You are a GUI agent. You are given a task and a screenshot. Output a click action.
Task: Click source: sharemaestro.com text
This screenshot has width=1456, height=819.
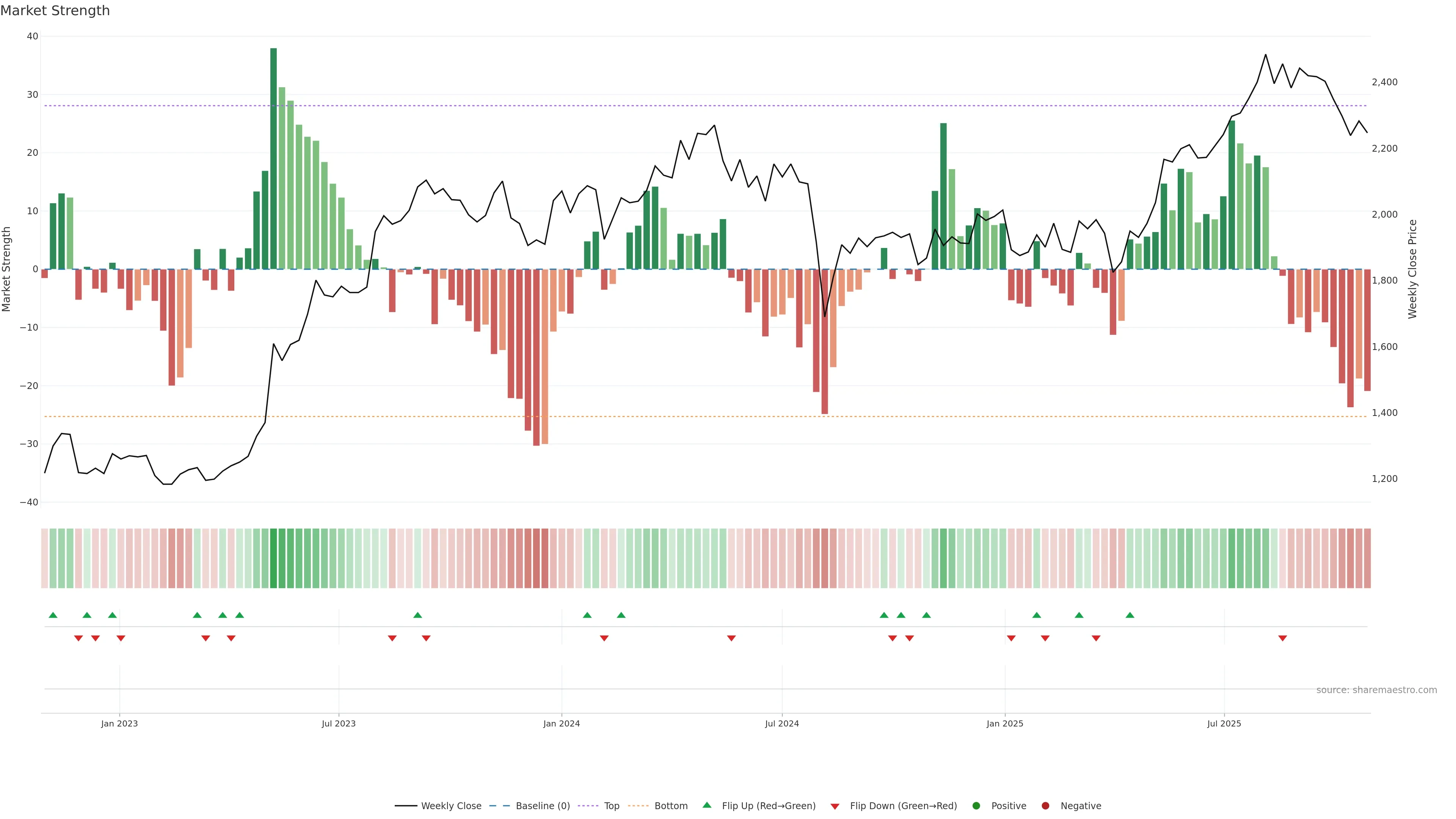[x=1376, y=690]
